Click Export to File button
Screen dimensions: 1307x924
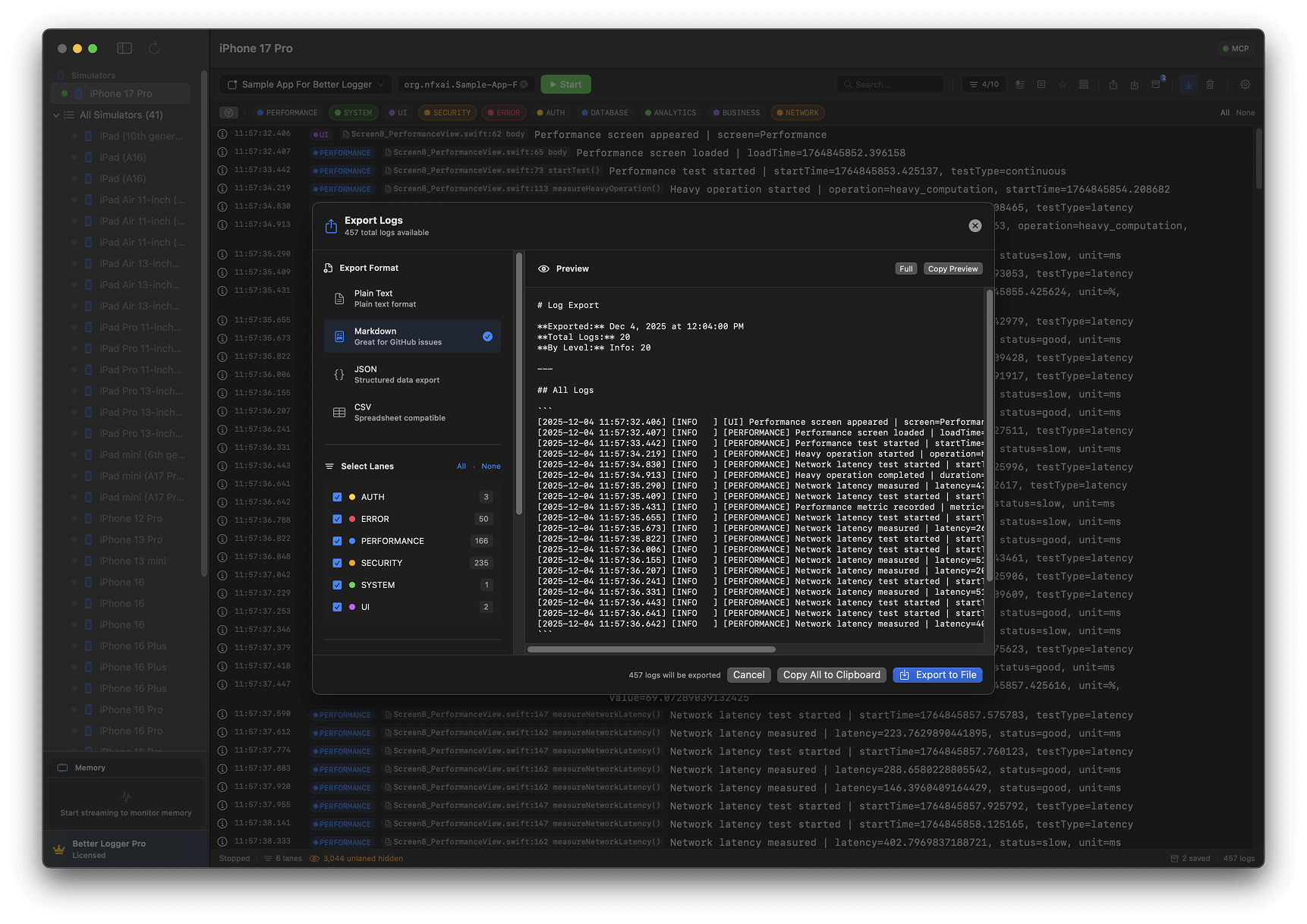click(x=937, y=675)
